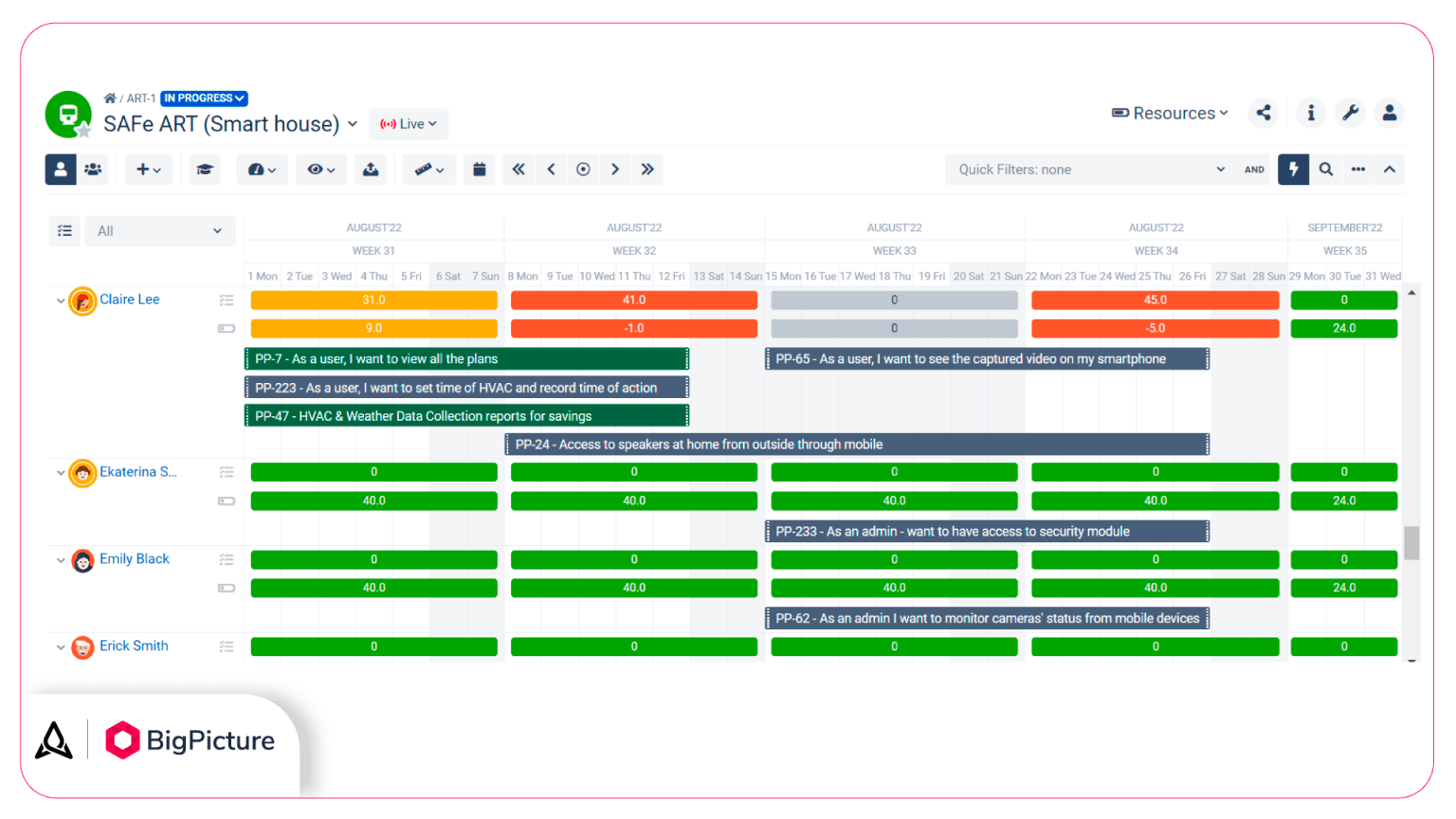Viewport: 1456px width, 819px height.
Task: Collapse Erick Smith's row
Action: click(x=61, y=647)
